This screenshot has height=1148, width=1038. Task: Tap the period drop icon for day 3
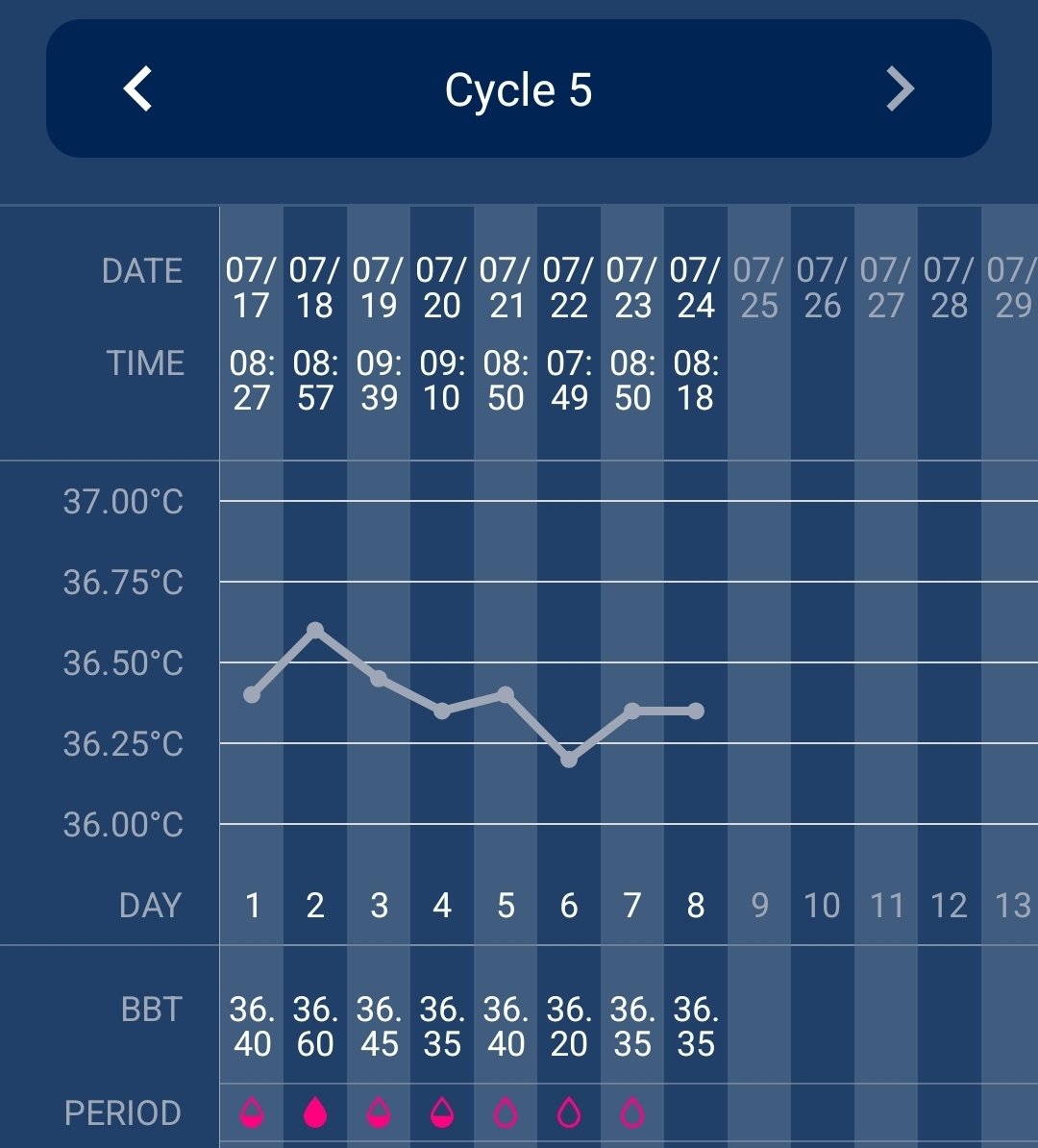379,1113
